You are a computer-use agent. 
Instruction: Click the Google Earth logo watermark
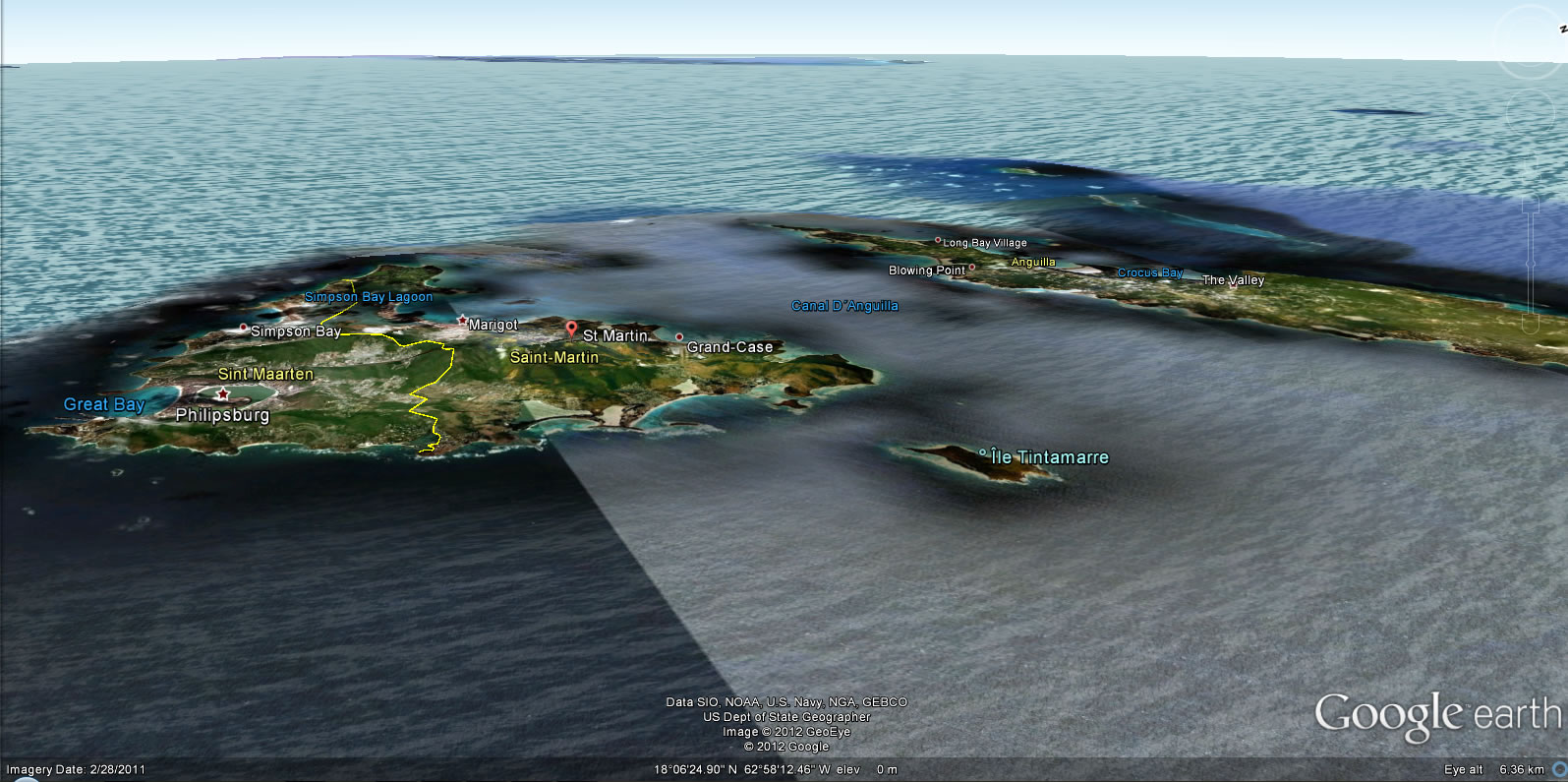[x=1437, y=715]
